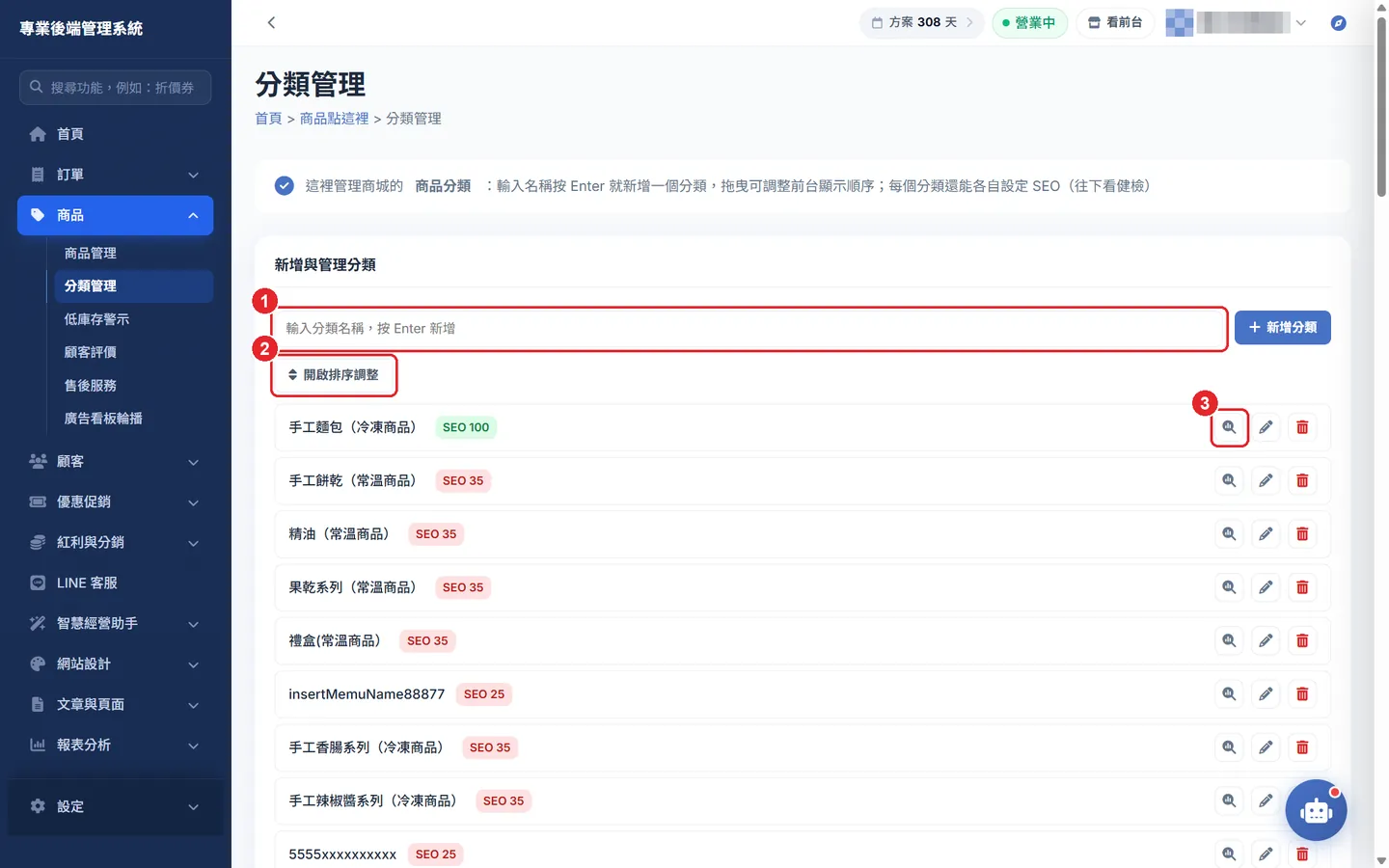Expand the 設定 sidebar menu
This screenshot has width=1389, height=868.
115,806
